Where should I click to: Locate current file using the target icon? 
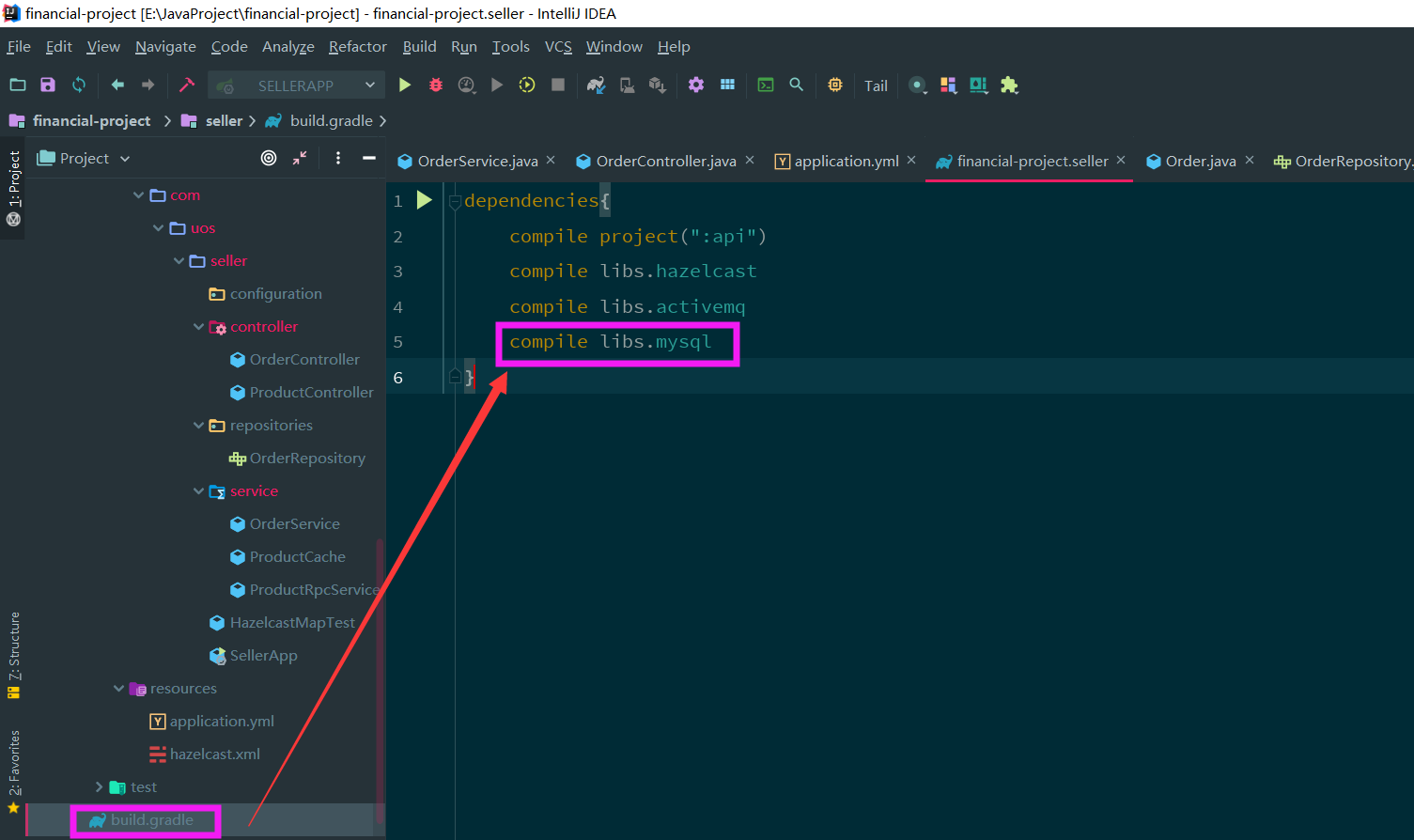pos(269,159)
